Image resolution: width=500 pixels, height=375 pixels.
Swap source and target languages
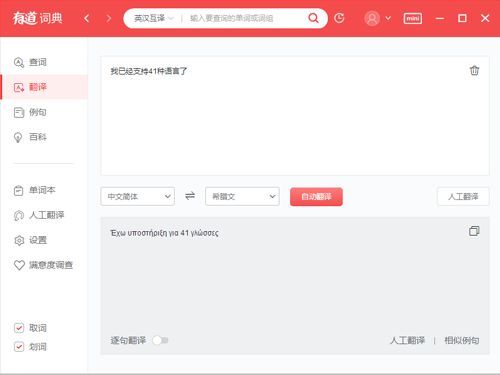coord(190,196)
